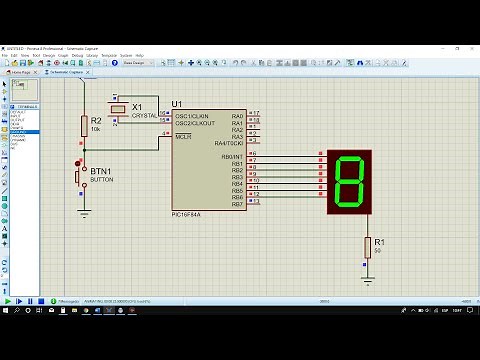Rotate anti-clockwise using the sidebar icon
The width and height of the screenshot is (480, 360).
(x=4, y=270)
